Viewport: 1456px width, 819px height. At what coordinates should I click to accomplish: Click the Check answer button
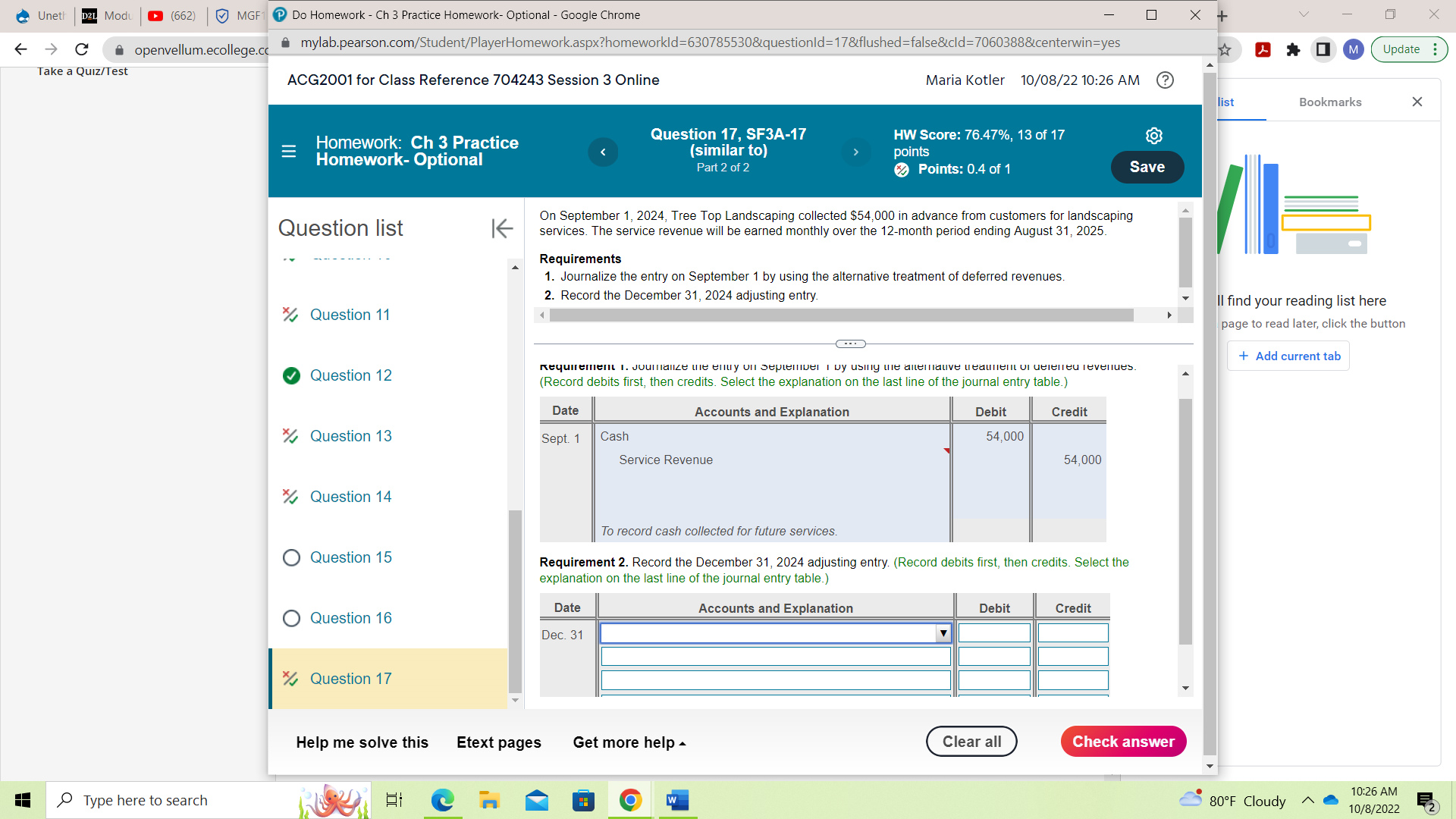pyautogui.click(x=1123, y=741)
